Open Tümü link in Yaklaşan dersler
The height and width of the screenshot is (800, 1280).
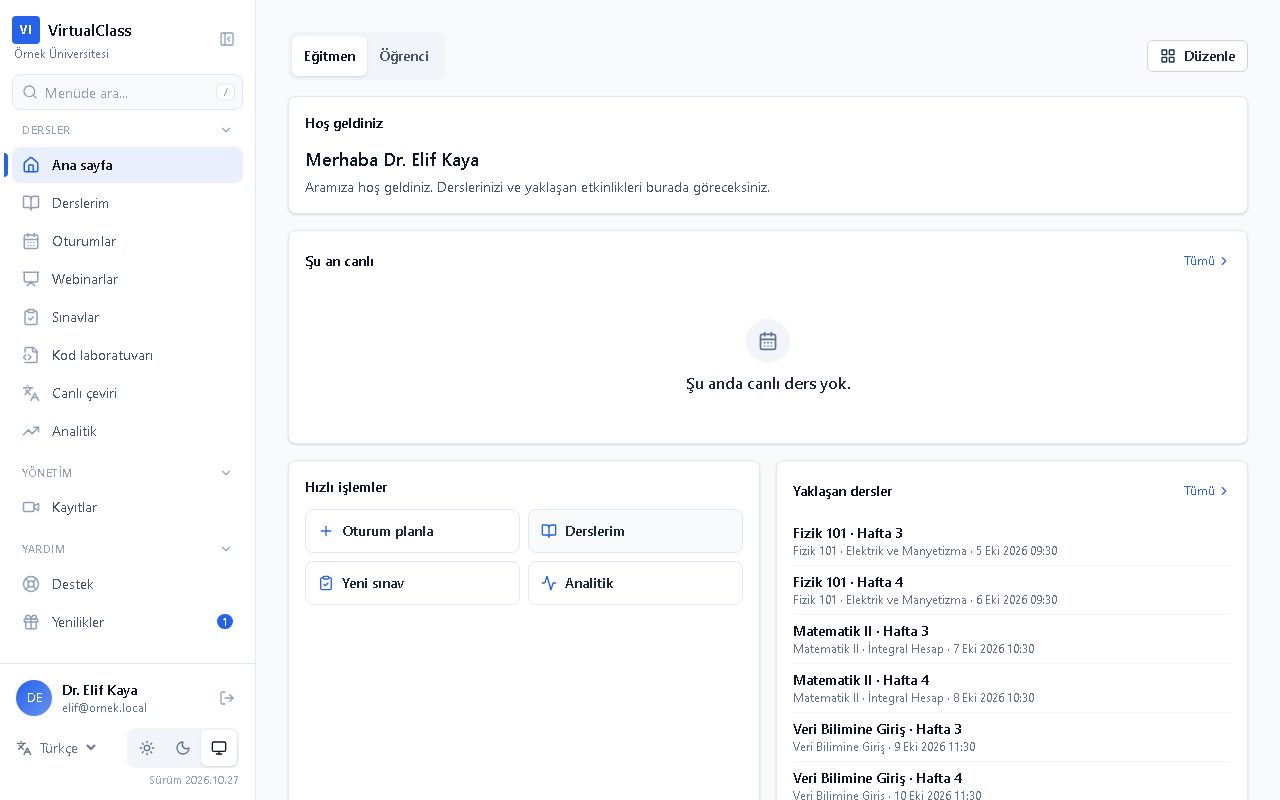click(x=1206, y=491)
